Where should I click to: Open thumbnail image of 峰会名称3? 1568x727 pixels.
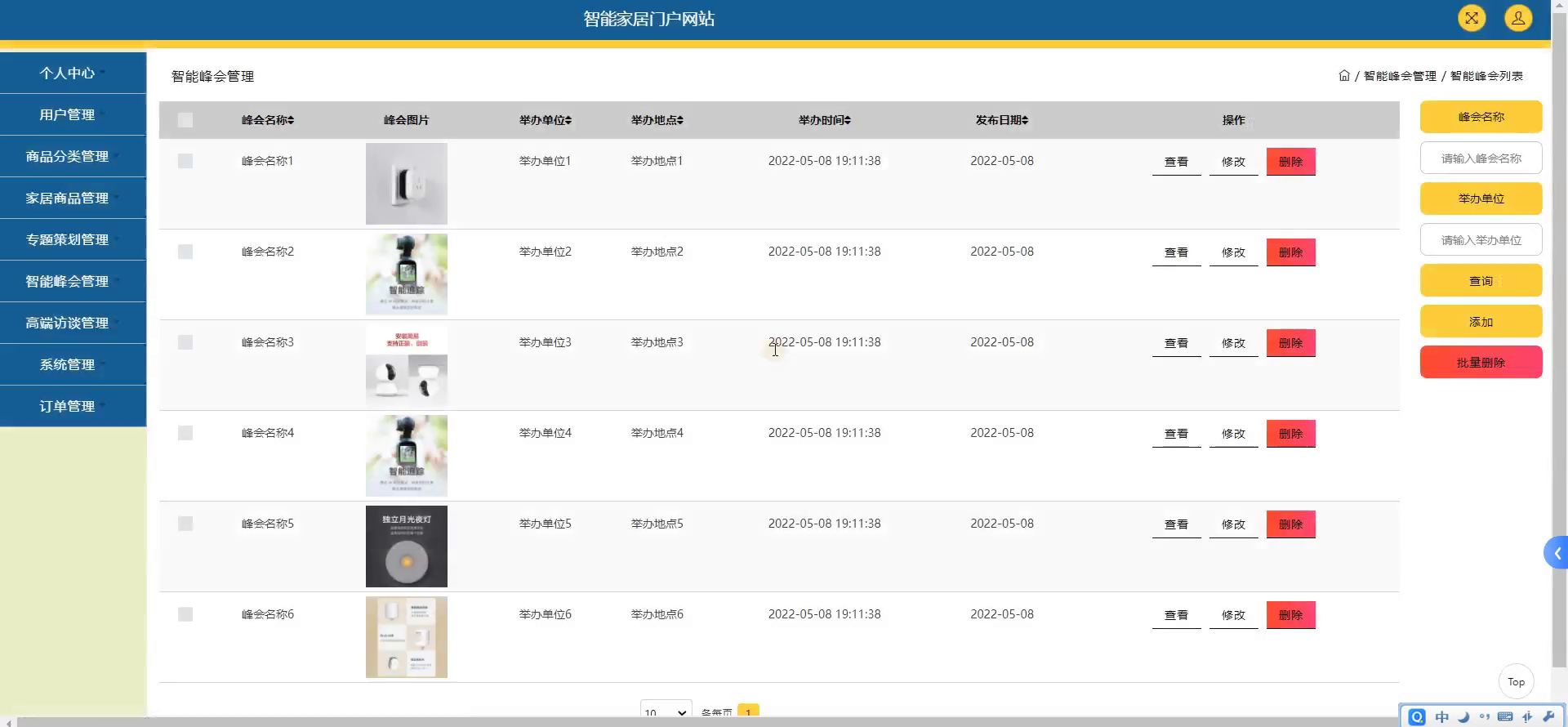tap(407, 365)
